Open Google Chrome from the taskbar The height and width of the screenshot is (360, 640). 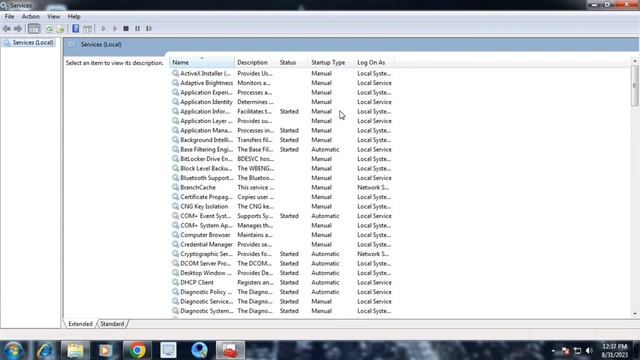[137, 350]
